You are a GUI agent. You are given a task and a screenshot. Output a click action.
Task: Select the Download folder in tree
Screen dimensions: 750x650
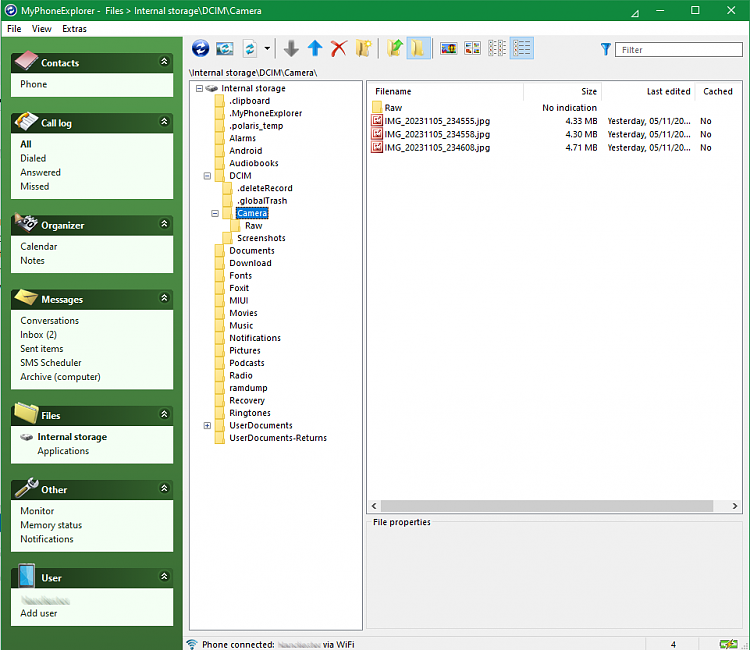tap(250, 263)
